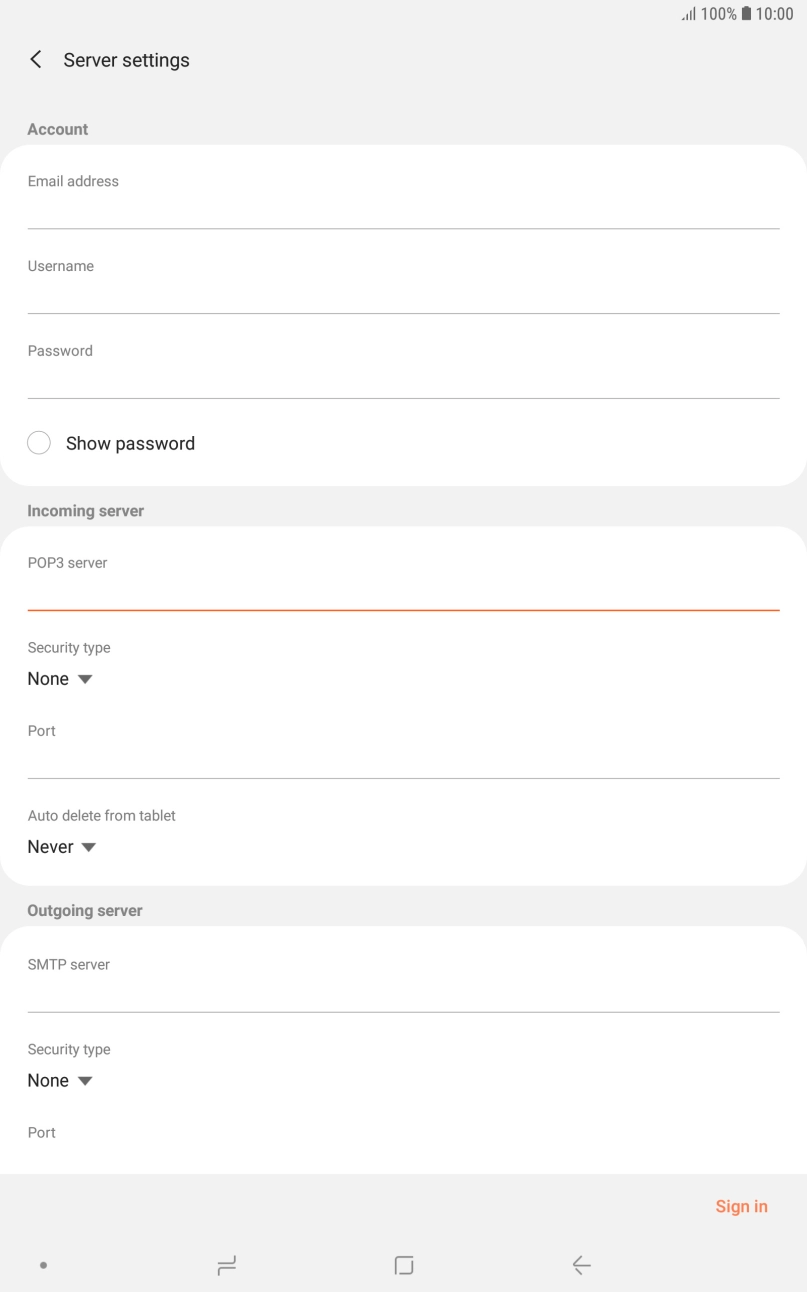
Task: Tap the leftmost dot in navigation bar
Action: pyautogui.click(x=43, y=1264)
